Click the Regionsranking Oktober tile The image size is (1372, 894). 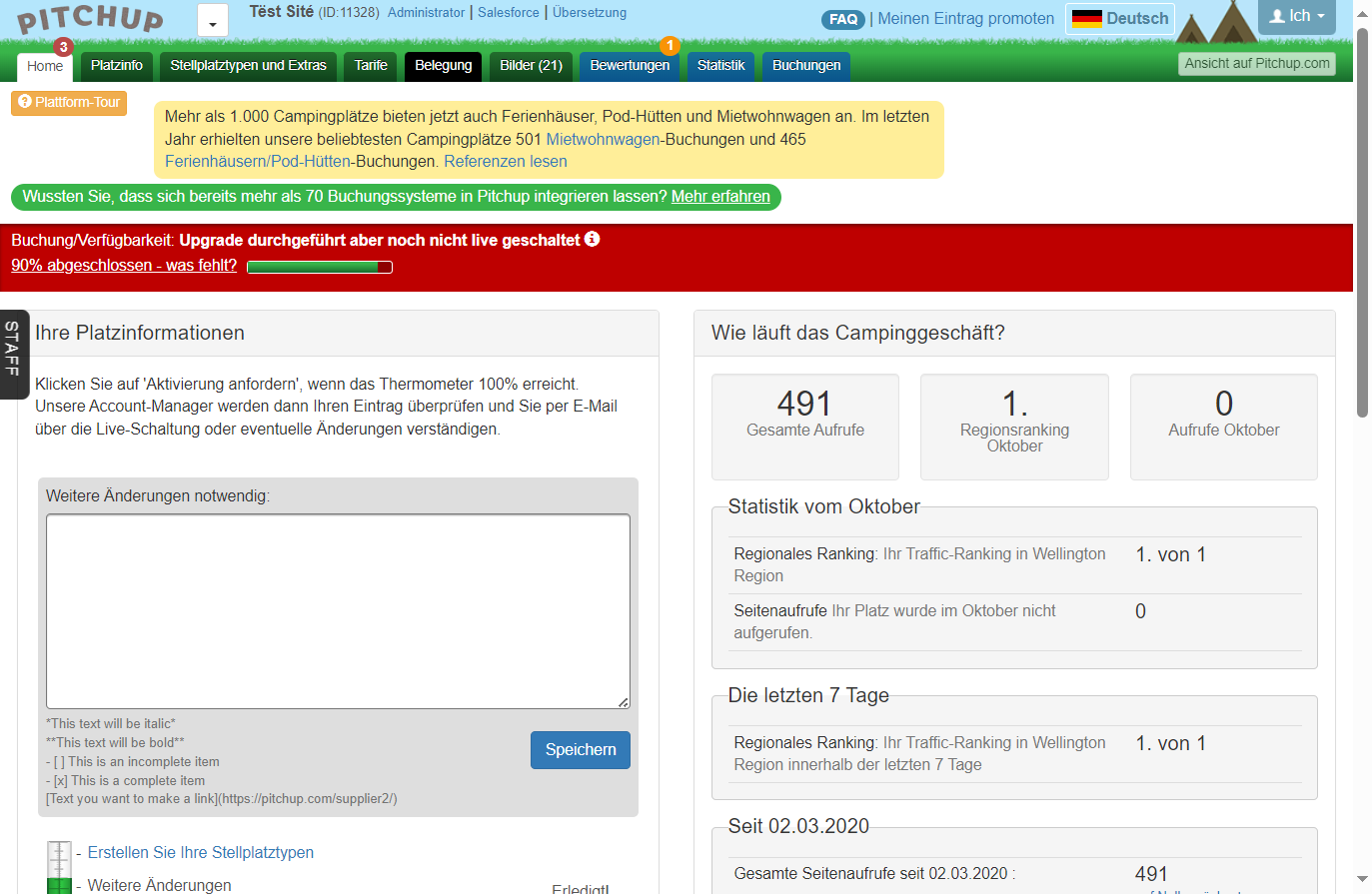[1014, 427]
